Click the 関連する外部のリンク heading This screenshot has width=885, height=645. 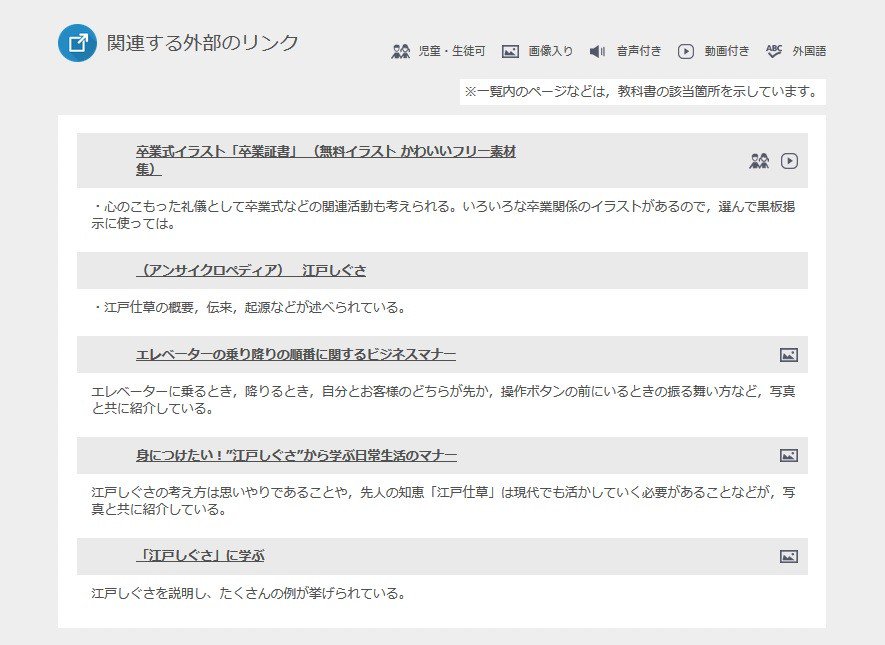click(x=203, y=43)
